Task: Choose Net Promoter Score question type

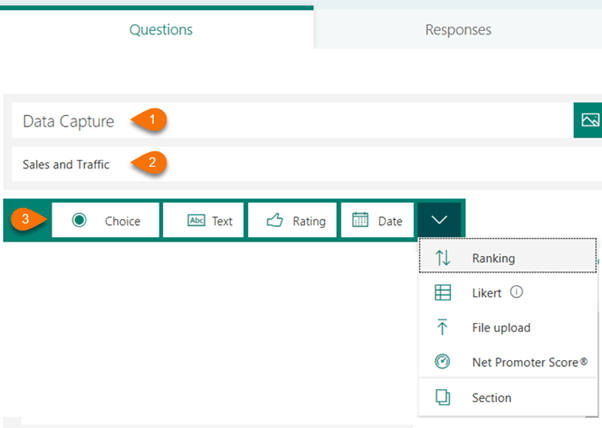Action: [x=508, y=362]
